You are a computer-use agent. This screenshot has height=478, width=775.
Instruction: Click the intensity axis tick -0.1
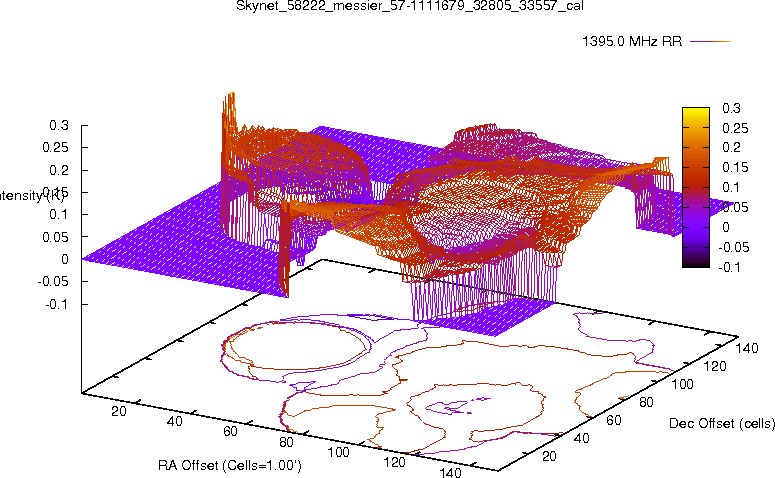pos(57,304)
